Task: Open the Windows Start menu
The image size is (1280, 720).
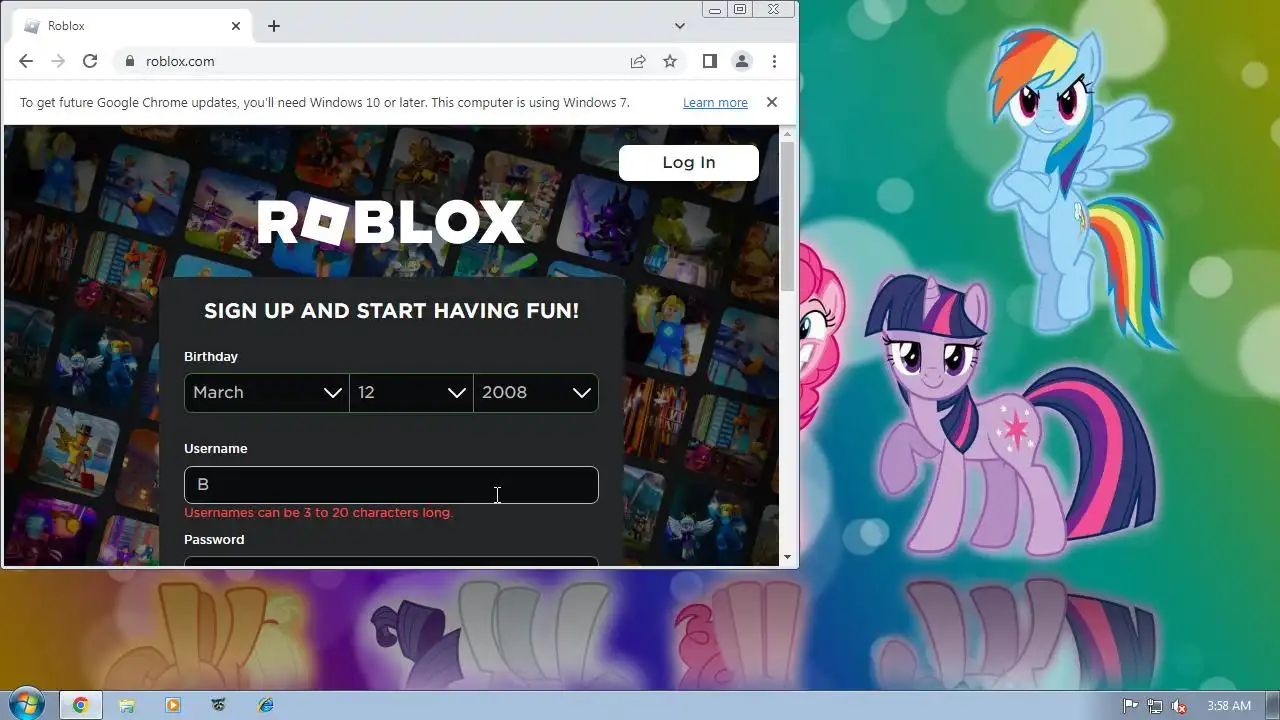Action: pyautogui.click(x=27, y=705)
